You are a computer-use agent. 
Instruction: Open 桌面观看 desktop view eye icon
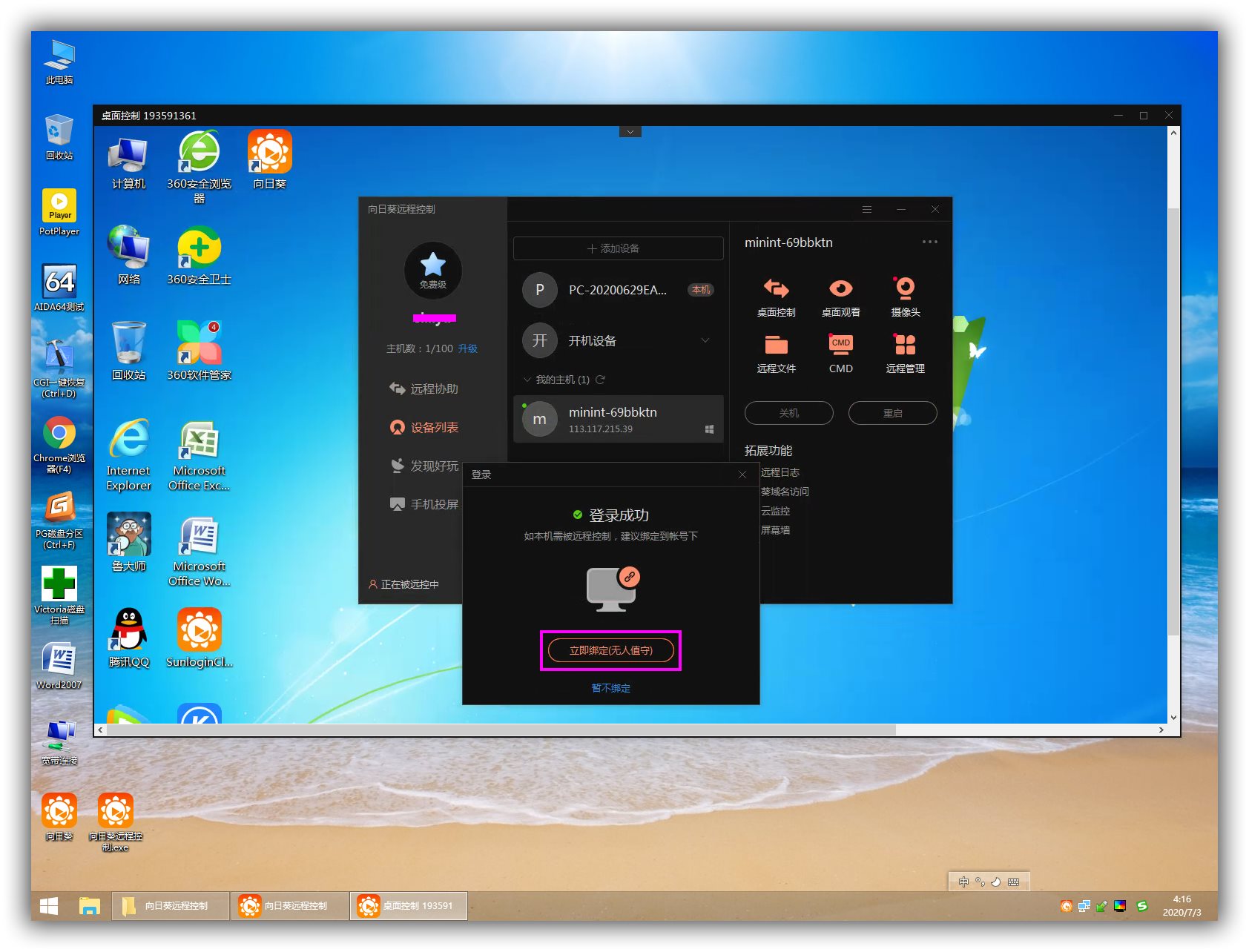(840, 288)
